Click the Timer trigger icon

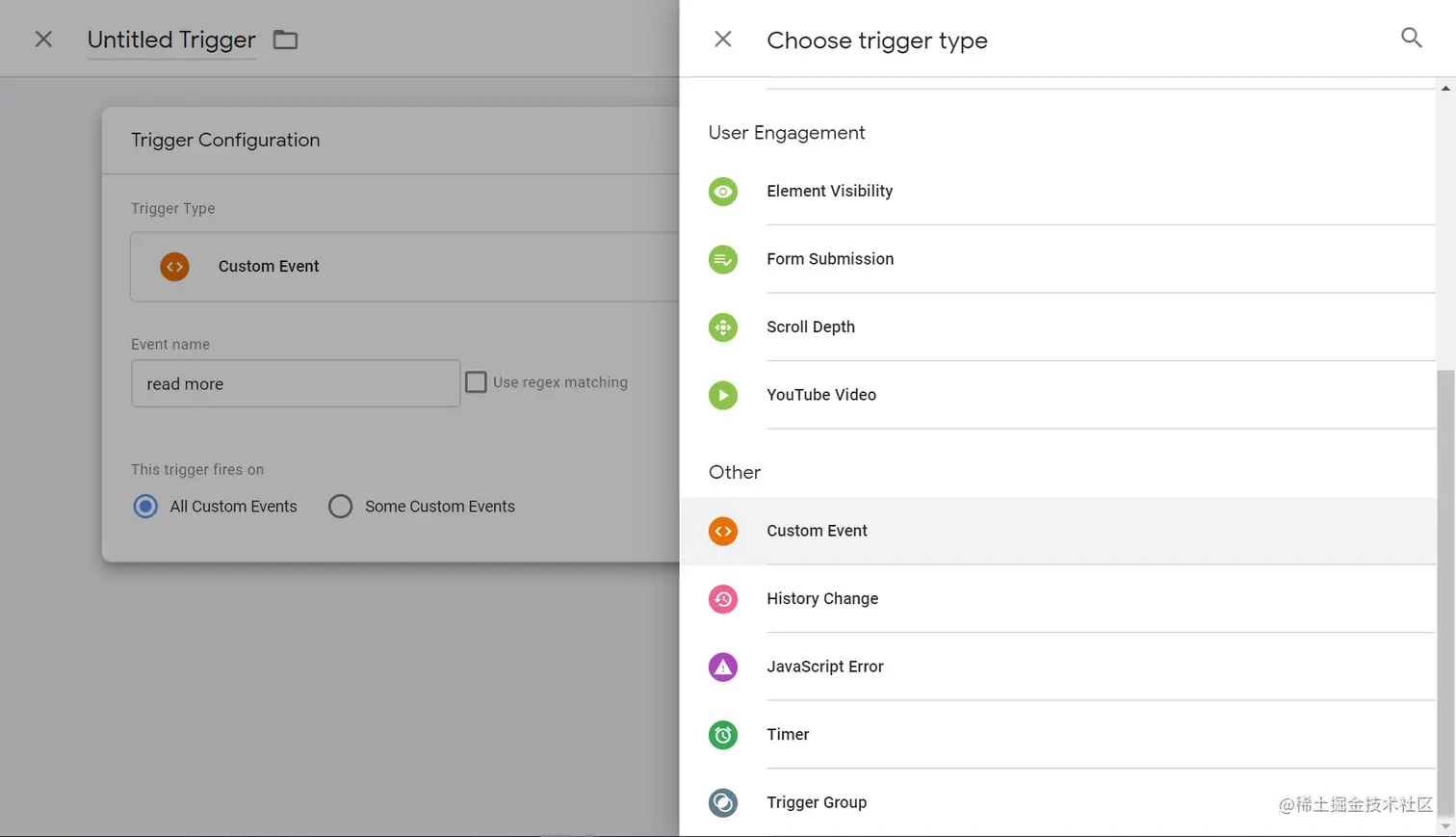coord(723,735)
